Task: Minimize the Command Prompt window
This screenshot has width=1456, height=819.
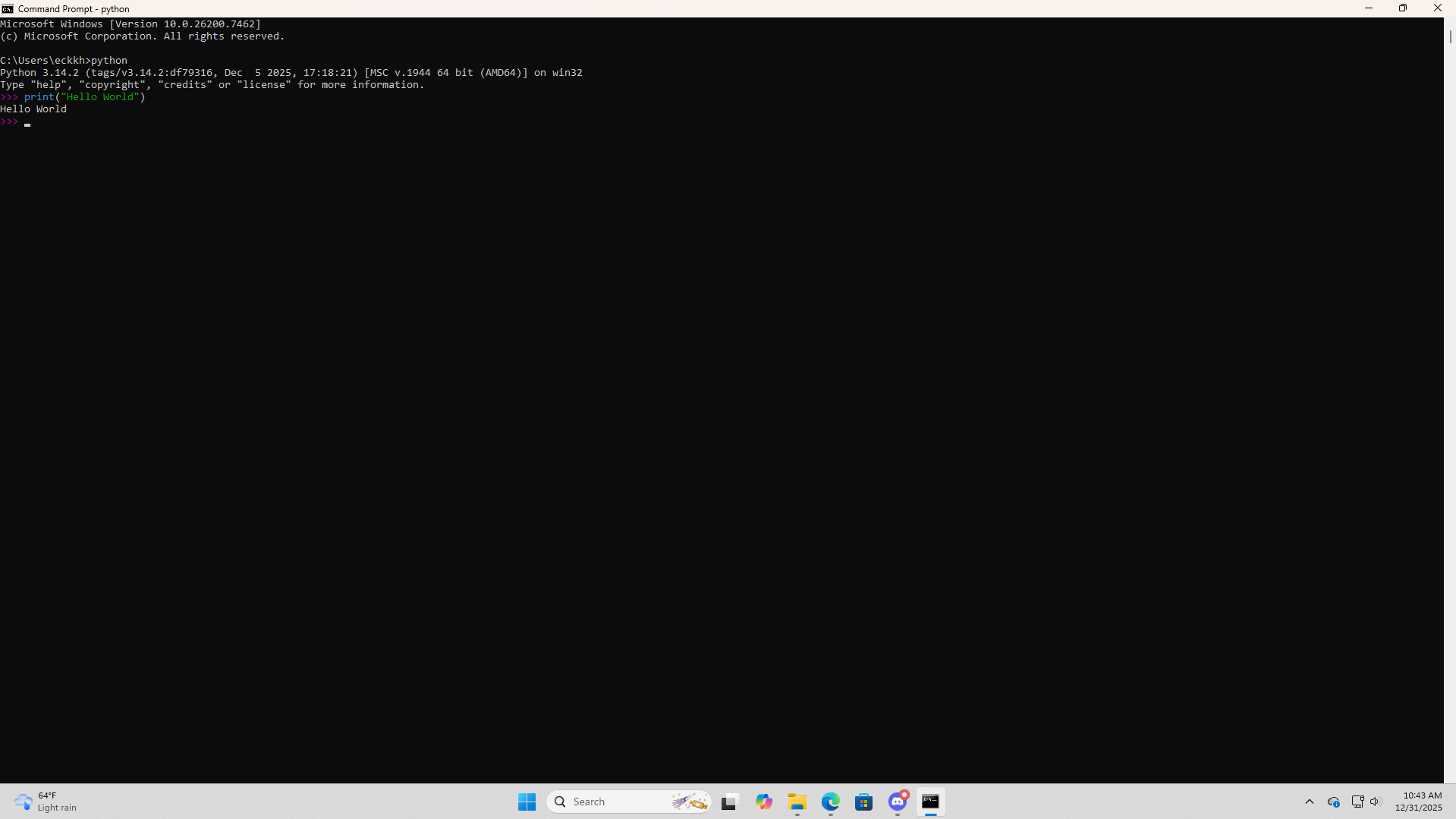Action: (x=1369, y=8)
